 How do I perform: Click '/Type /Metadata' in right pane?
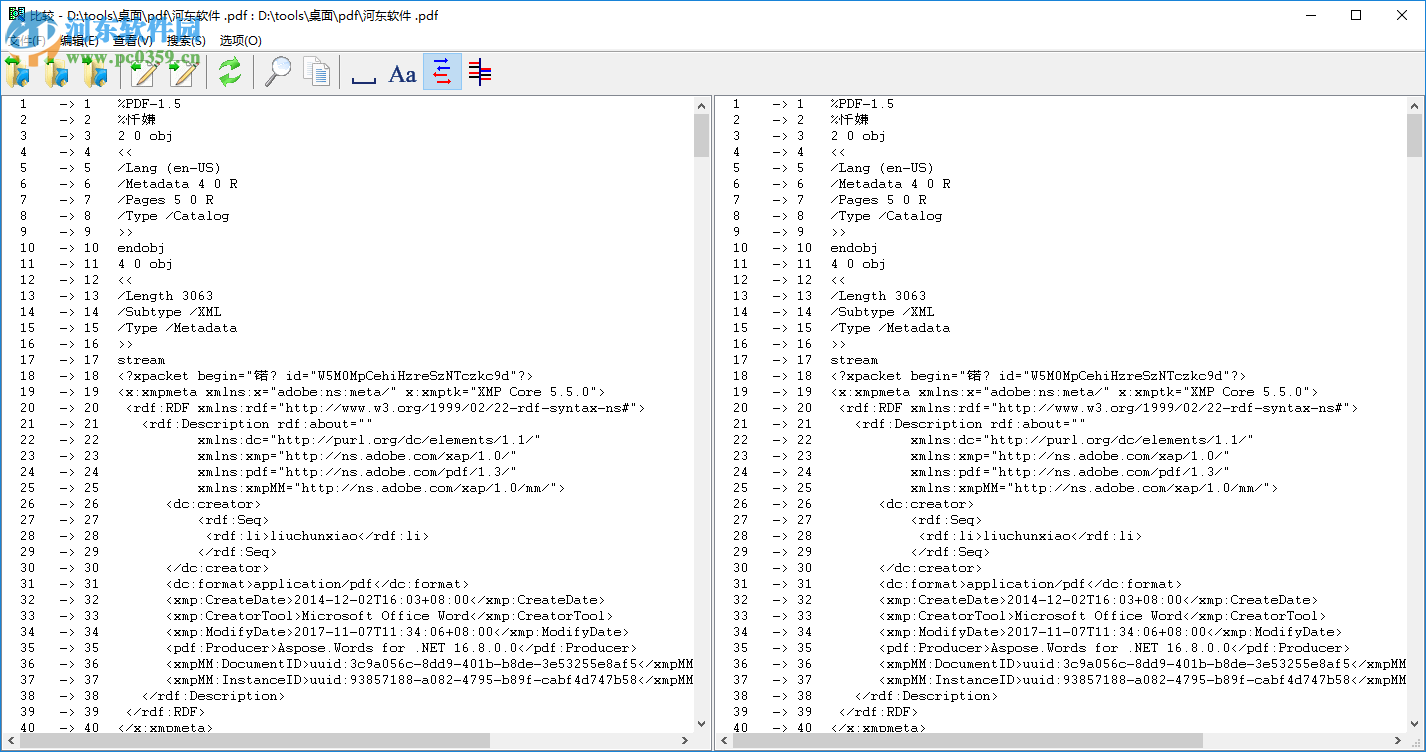click(890, 328)
